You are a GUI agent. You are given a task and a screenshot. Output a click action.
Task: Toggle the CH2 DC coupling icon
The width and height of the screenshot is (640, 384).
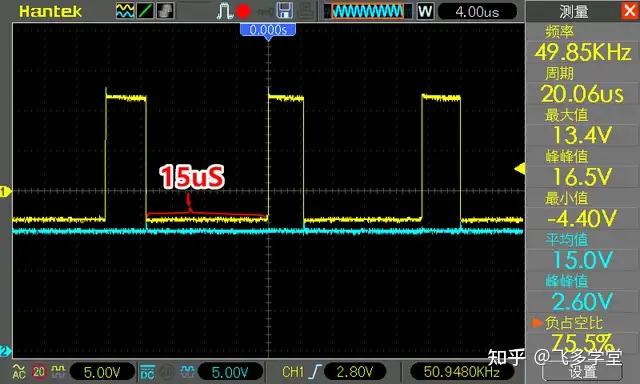[147, 372]
